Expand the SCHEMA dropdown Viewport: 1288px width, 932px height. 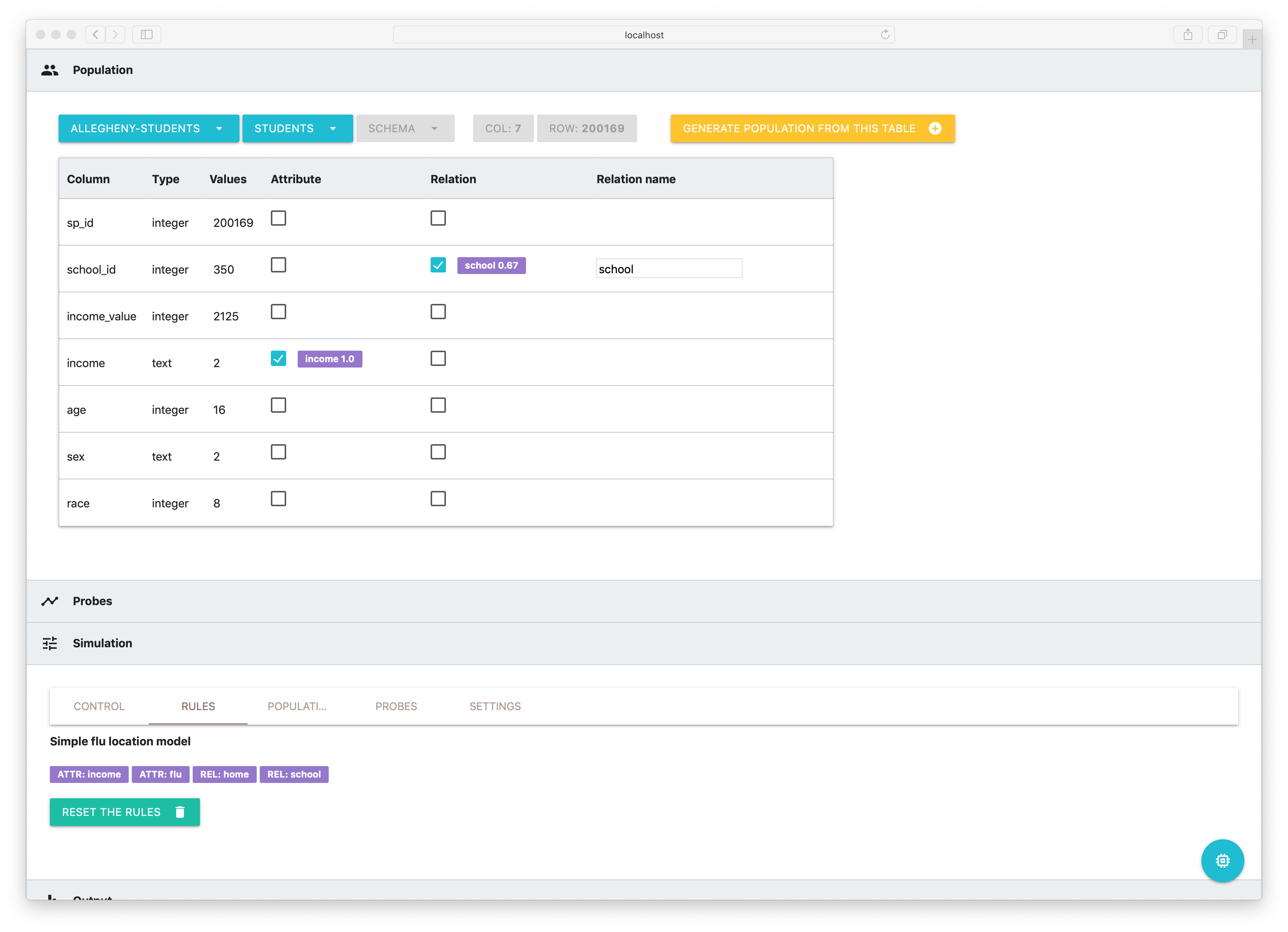point(405,128)
